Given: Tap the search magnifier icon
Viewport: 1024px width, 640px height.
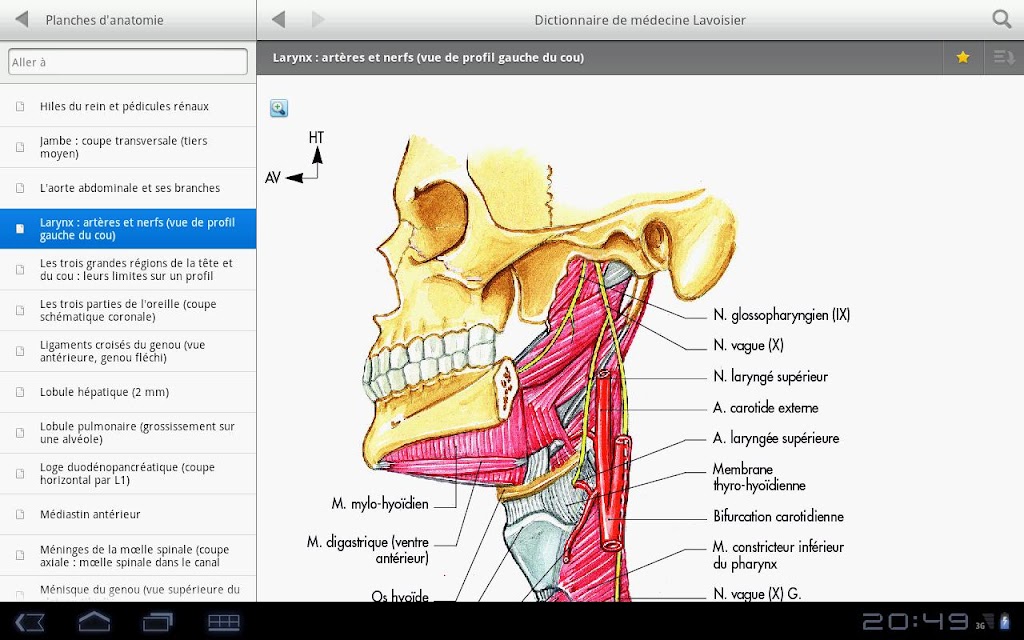Looking at the screenshot, I should coord(1001,19).
